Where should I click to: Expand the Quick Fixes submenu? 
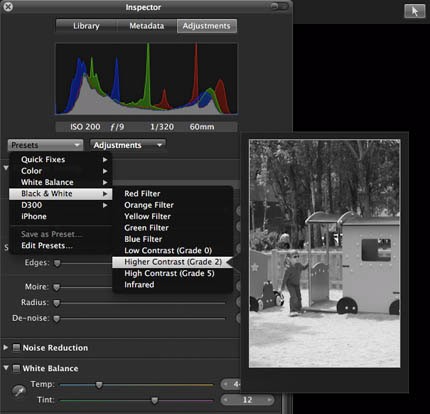61,159
